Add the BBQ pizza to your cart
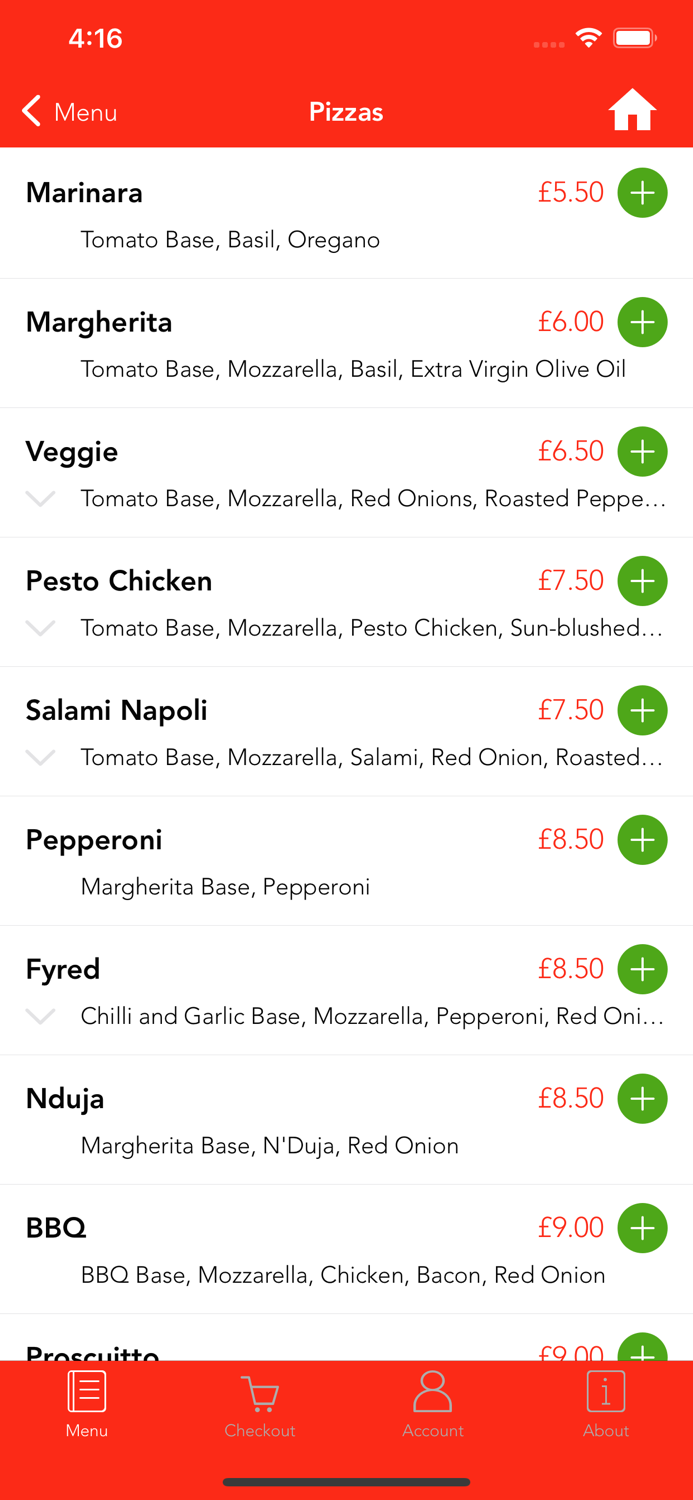Image resolution: width=693 pixels, height=1500 pixels. 643,1228
